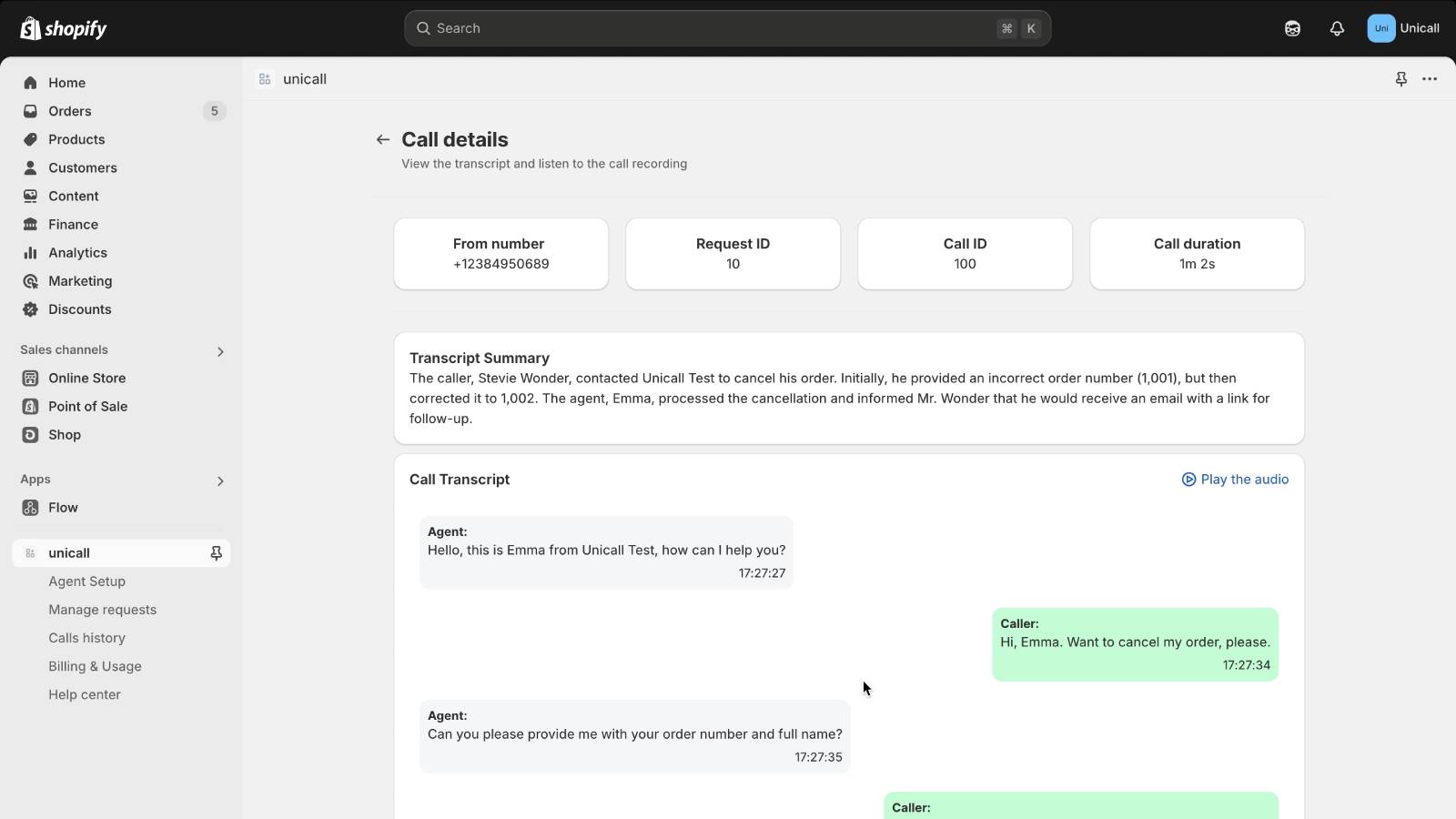1456x819 pixels.
Task: Go to Calls history
Action: click(x=86, y=638)
